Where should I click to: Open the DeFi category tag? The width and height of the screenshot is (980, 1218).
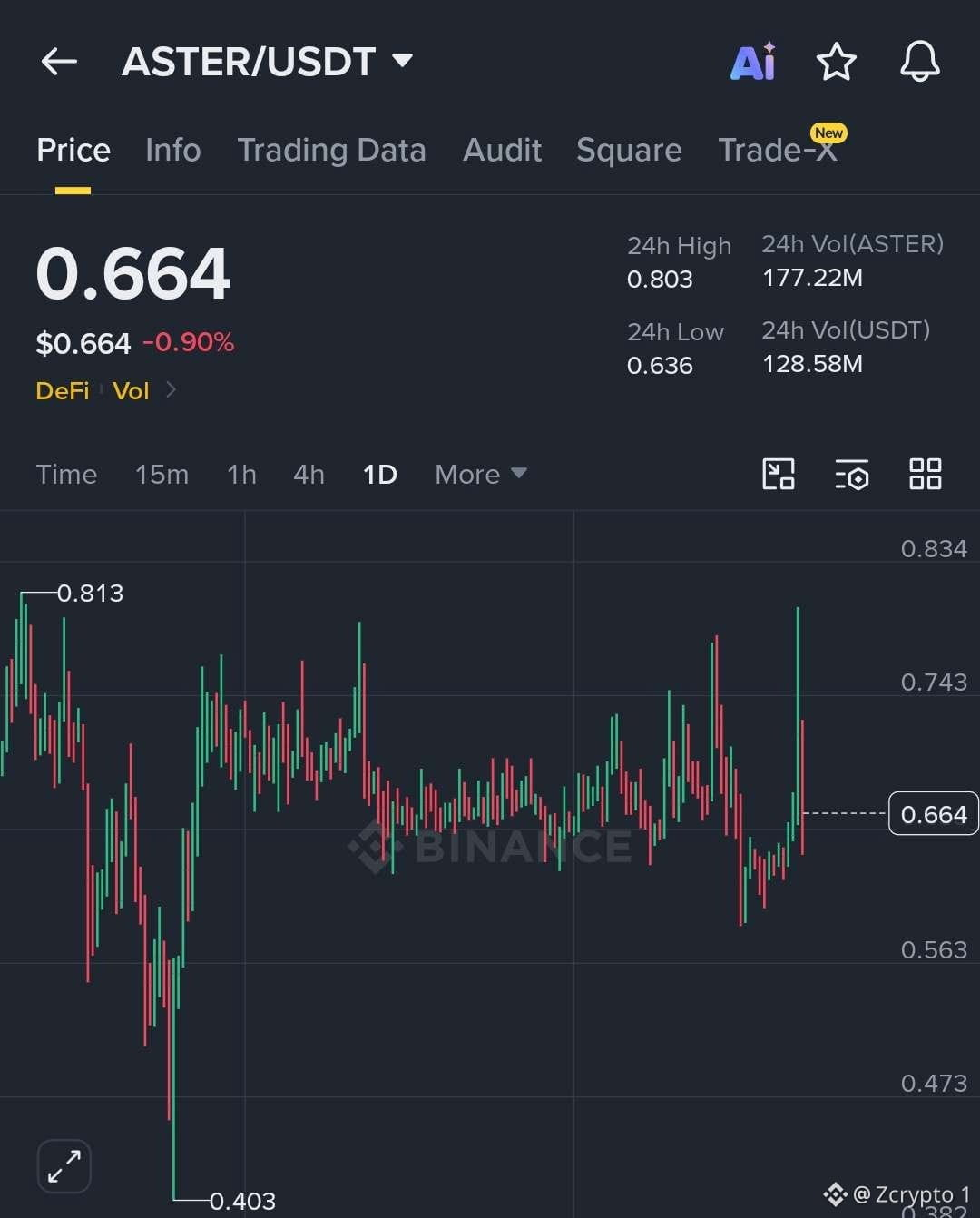(63, 391)
